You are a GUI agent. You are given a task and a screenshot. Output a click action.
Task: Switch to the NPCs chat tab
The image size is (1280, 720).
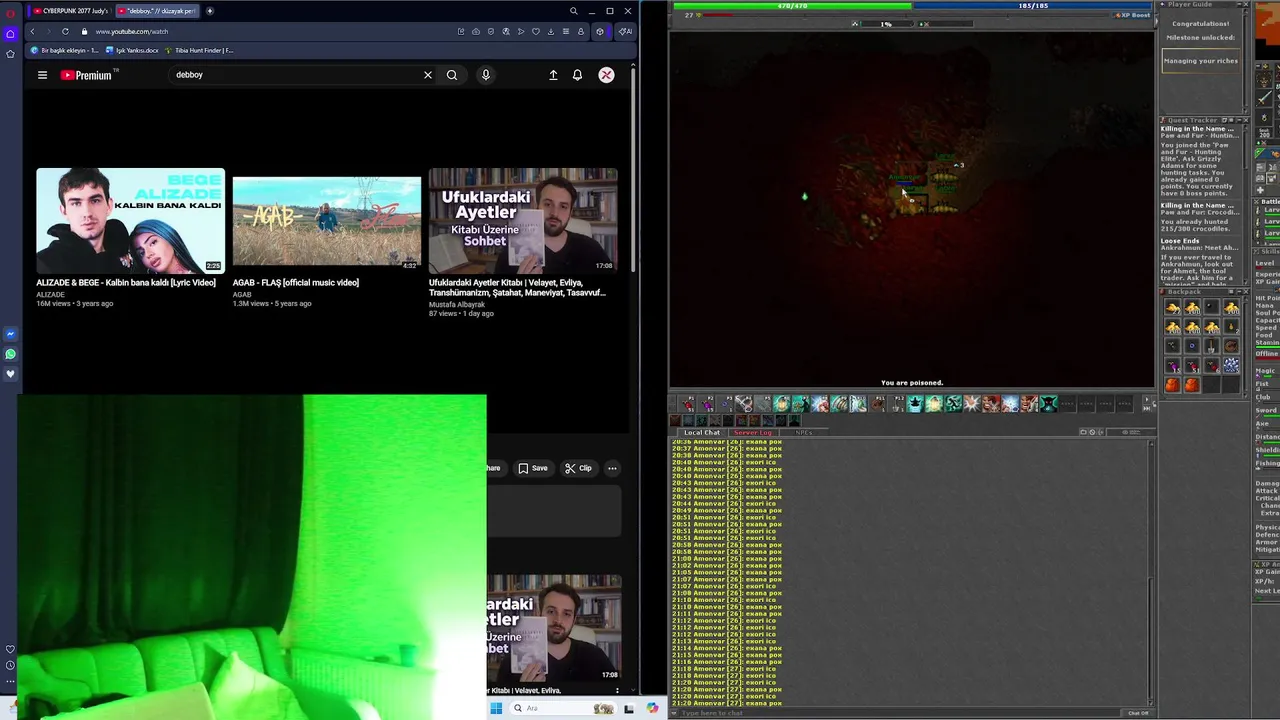coord(803,432)
